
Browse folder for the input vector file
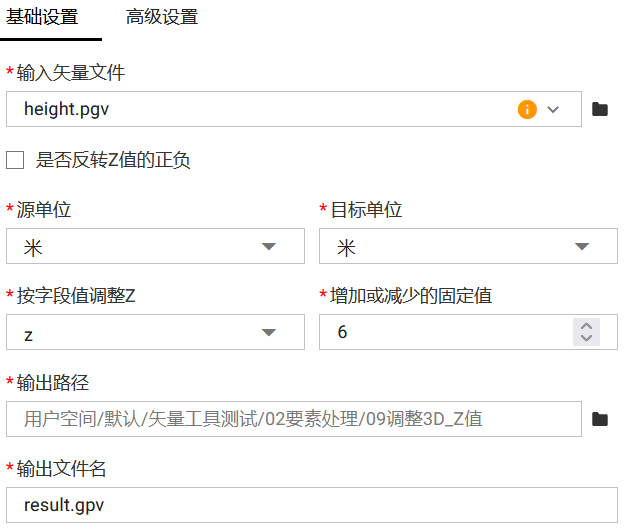coord(600,109)
